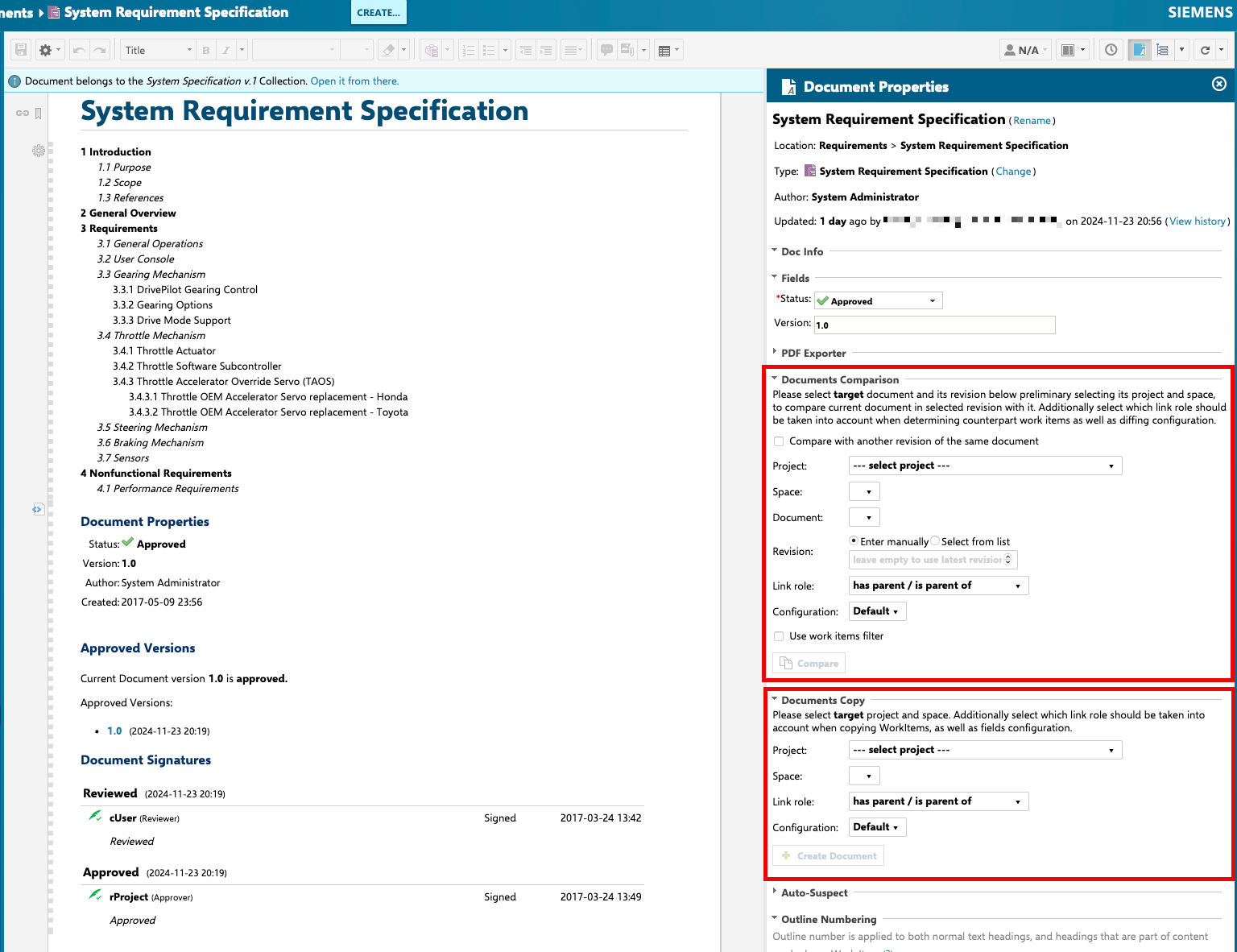Save the document using the save icon
Screen dimensions: 1237x952
click(x=19, y=49)
